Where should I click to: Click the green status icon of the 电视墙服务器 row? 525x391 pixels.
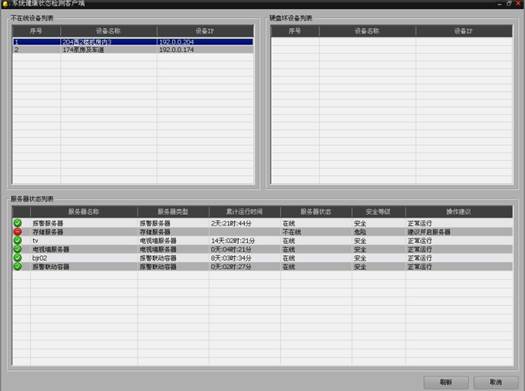coord(18,249)
